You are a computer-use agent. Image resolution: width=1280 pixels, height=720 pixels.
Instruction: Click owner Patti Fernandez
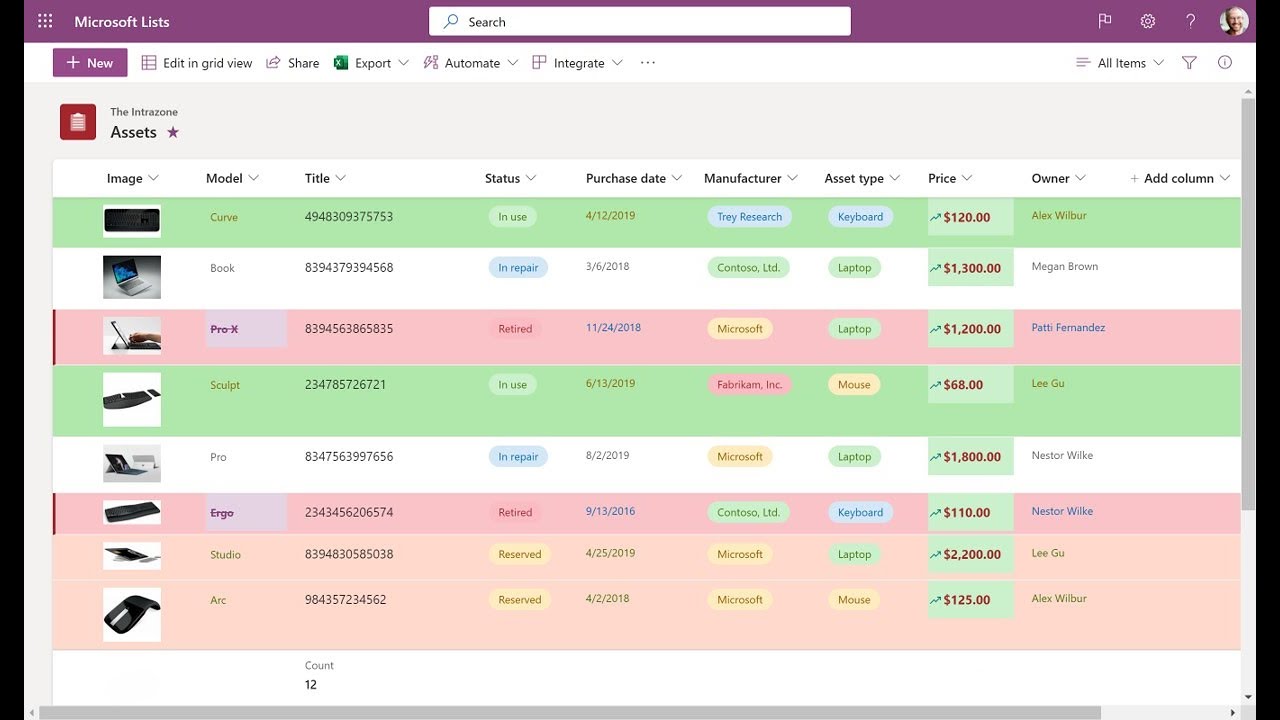pos(1068,328)
